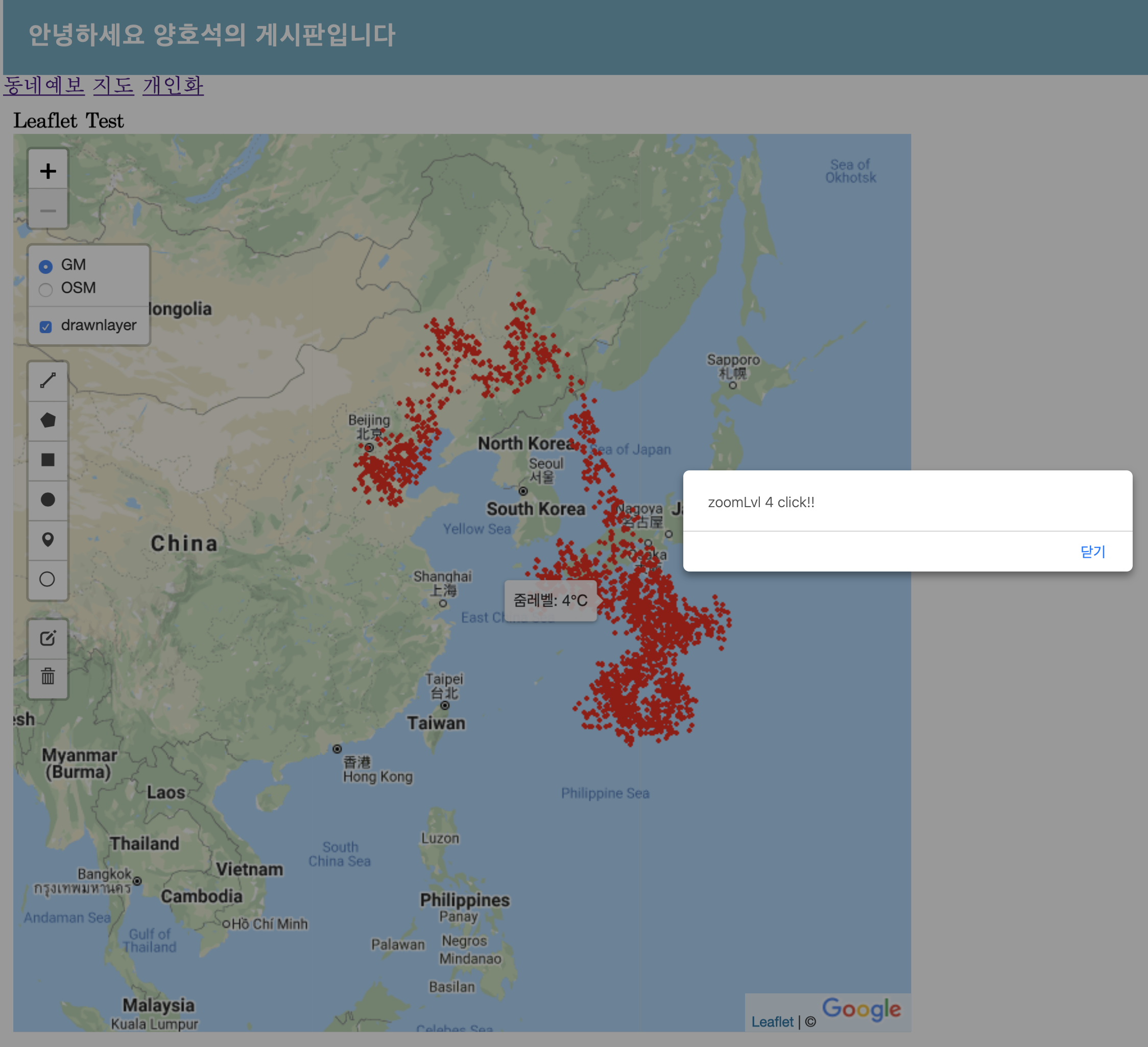Image resolution: width=1148 pixels, height=1047 pixels.
Task: Open the 개인화 menu link
Action: click(173, 85)
